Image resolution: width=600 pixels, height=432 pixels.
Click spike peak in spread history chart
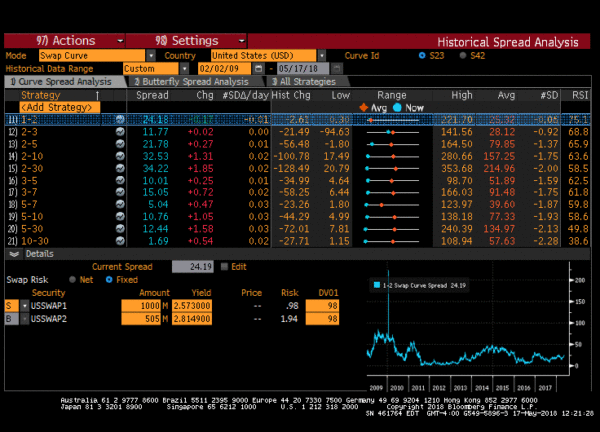pyautogui.click(x=388, y=271)
